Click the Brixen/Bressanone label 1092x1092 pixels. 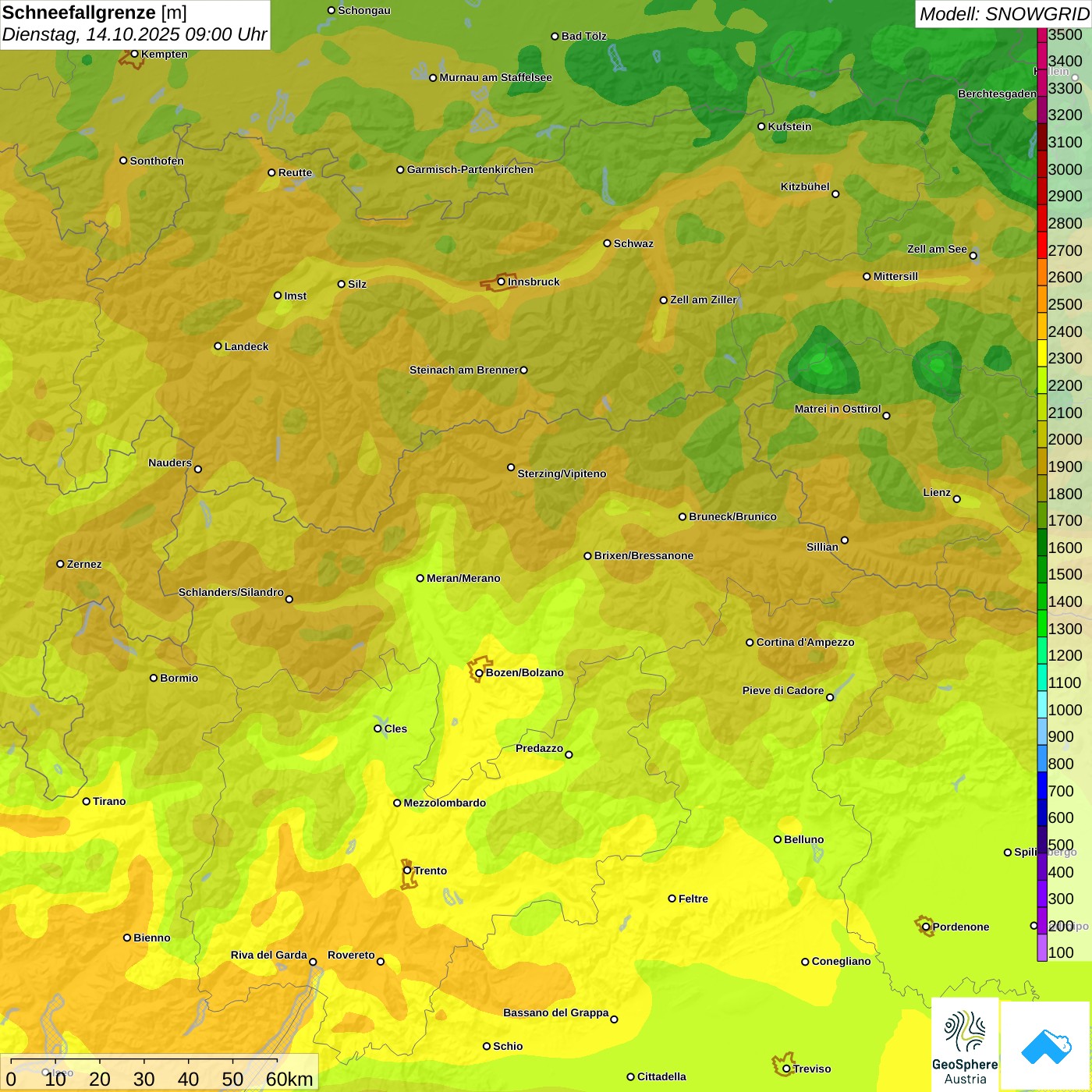[643, 555]
